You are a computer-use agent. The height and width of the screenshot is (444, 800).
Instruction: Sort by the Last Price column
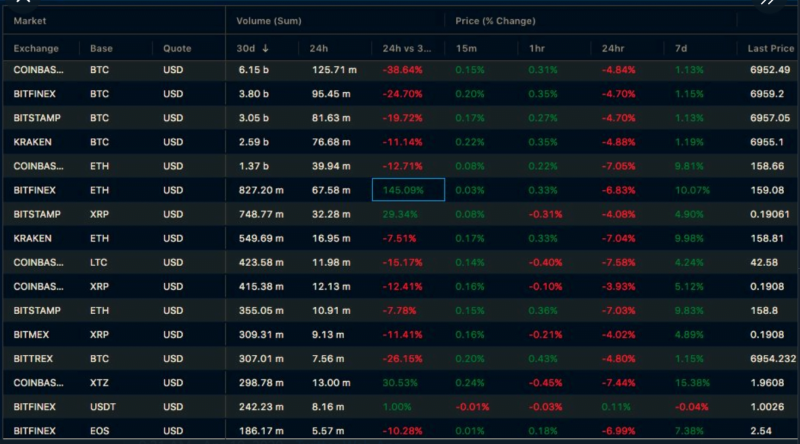770,48
